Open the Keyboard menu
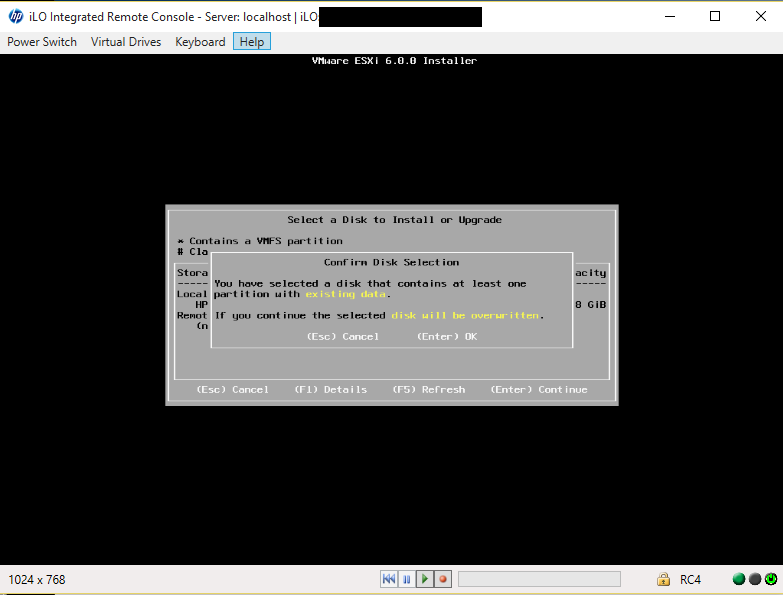 click(200, 42)
